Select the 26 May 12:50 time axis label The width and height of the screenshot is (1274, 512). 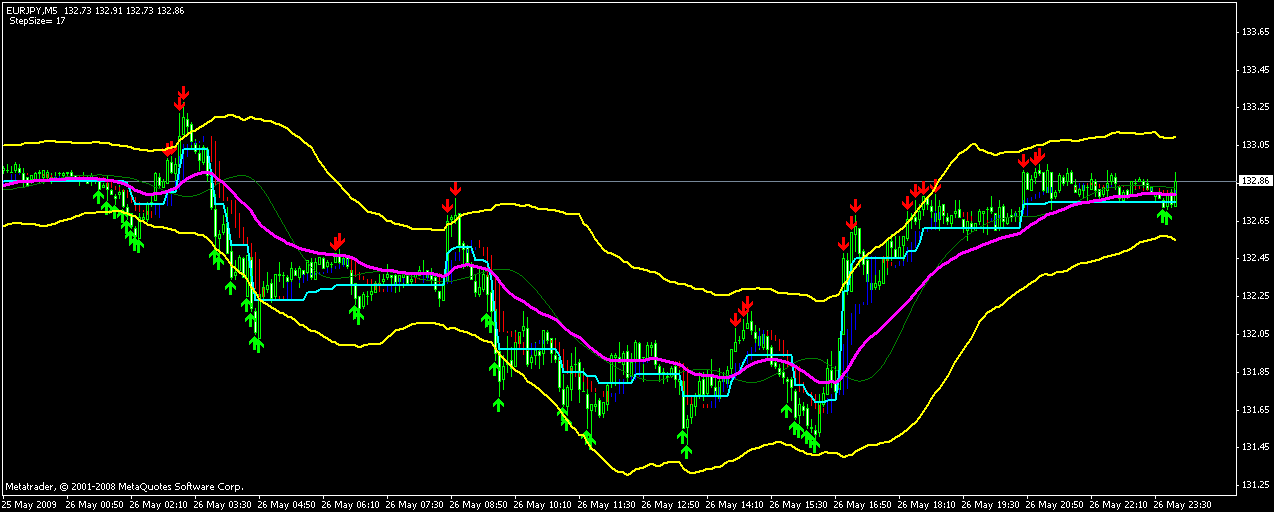tap(672, 505)
